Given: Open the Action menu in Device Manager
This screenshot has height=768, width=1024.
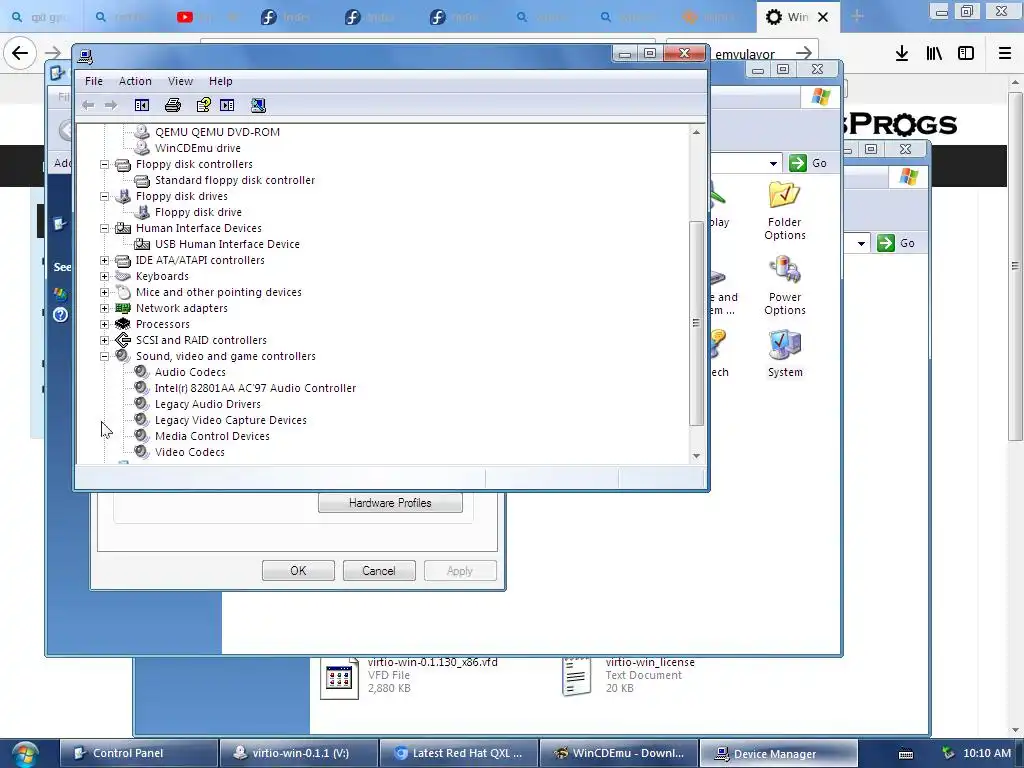Looking at the screenshot, I should (135, 81).
